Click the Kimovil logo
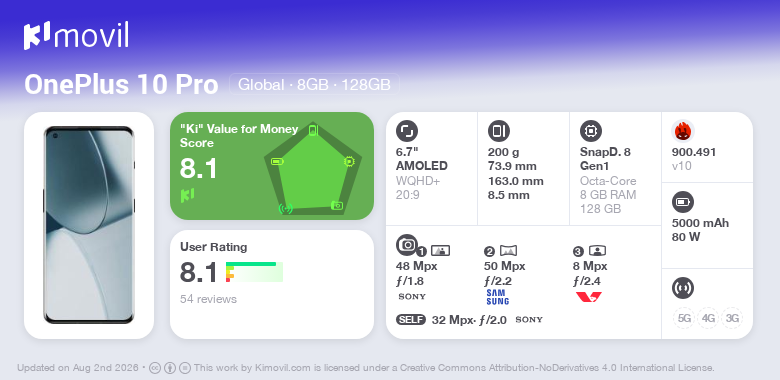Image resolution: width=780 pixels, height=380 pixels. click(76, 36)
